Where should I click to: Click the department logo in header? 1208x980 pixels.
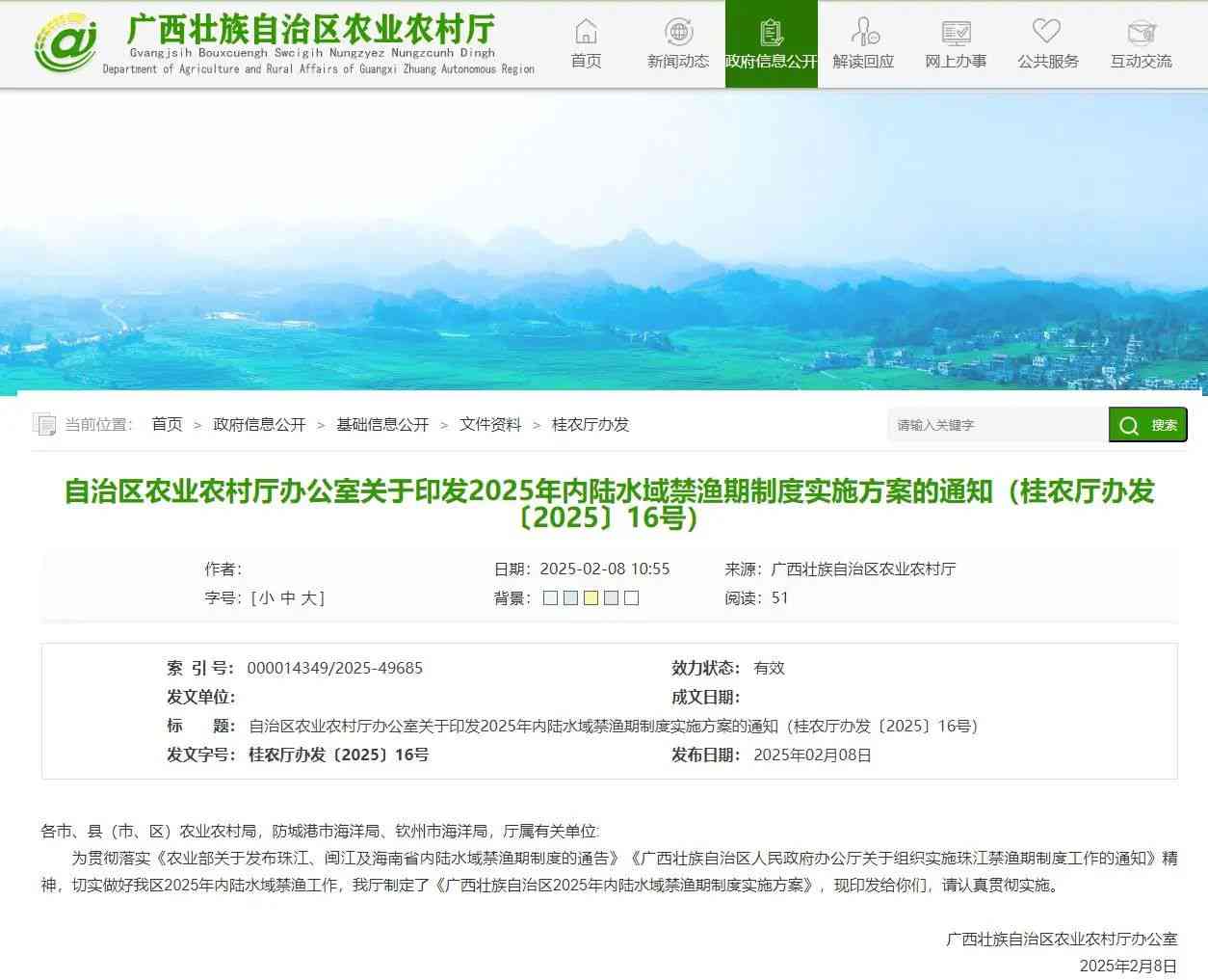pyautogui.click(x=66, y=43)
